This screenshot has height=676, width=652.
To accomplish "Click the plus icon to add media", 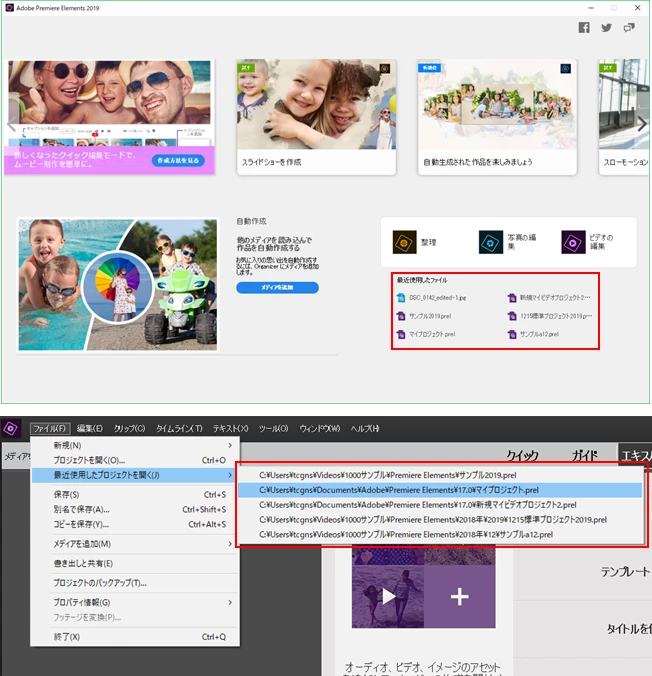I will (x=460, y=597).
